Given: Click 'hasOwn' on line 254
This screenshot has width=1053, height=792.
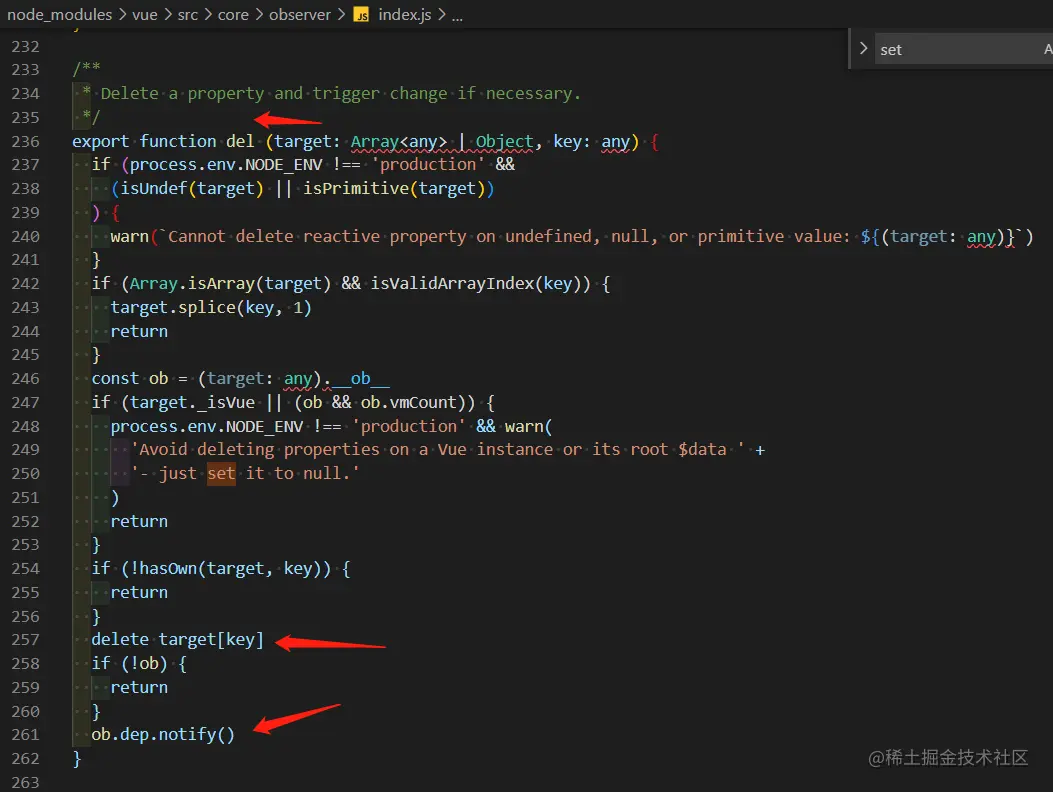Looking at the screenshot, I should (x=168, y=569).
